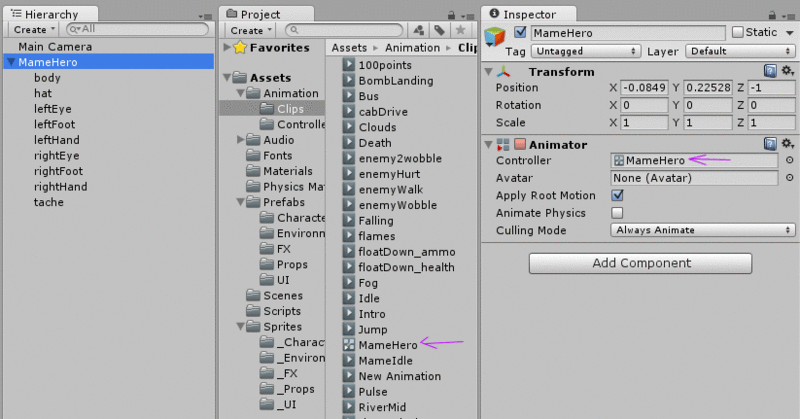Screen dimensions: 800x419
Task: Click the Project panel lock icon
Action: [x=451, y=15]
